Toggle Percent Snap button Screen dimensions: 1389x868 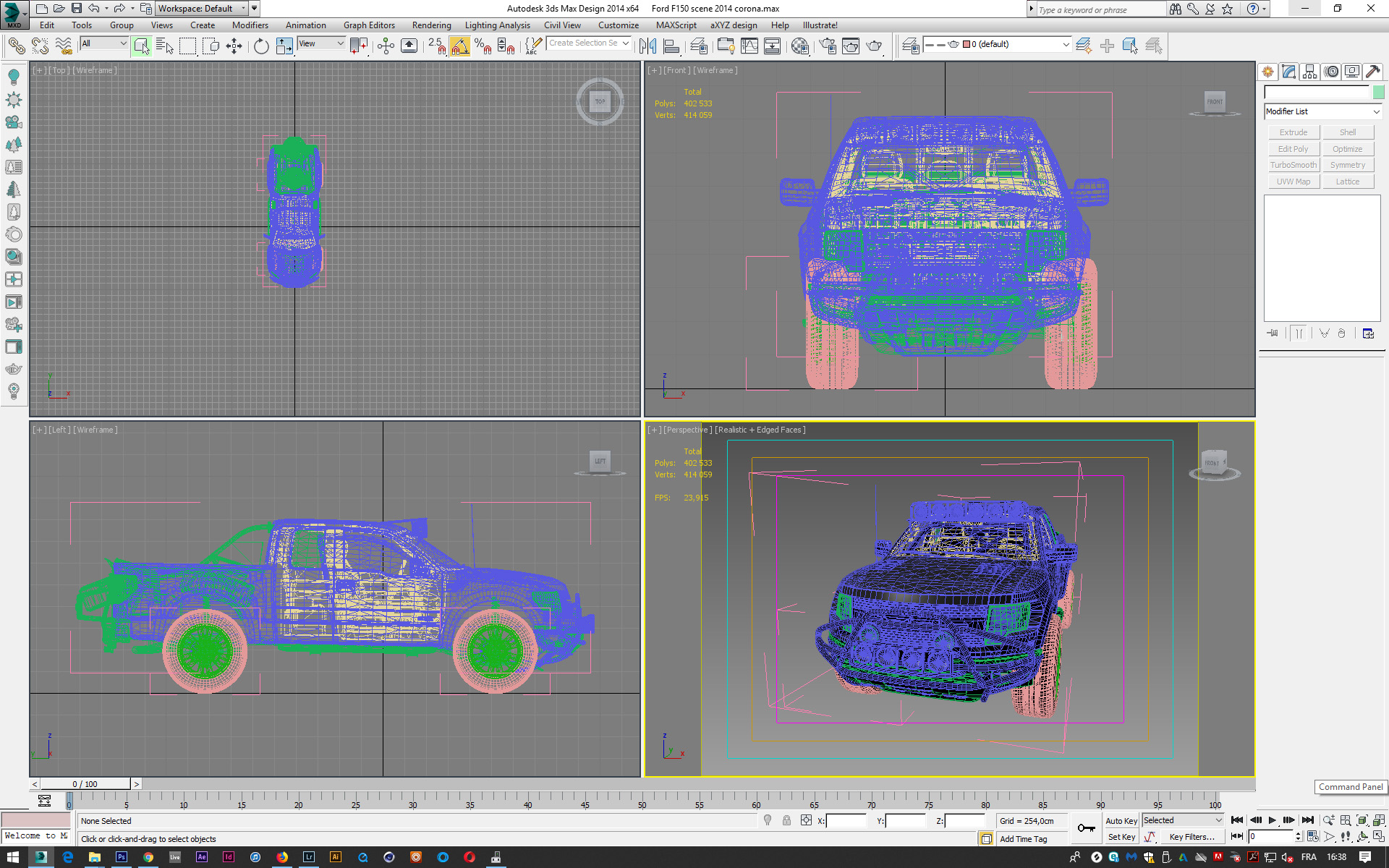[x=483, y=46]
